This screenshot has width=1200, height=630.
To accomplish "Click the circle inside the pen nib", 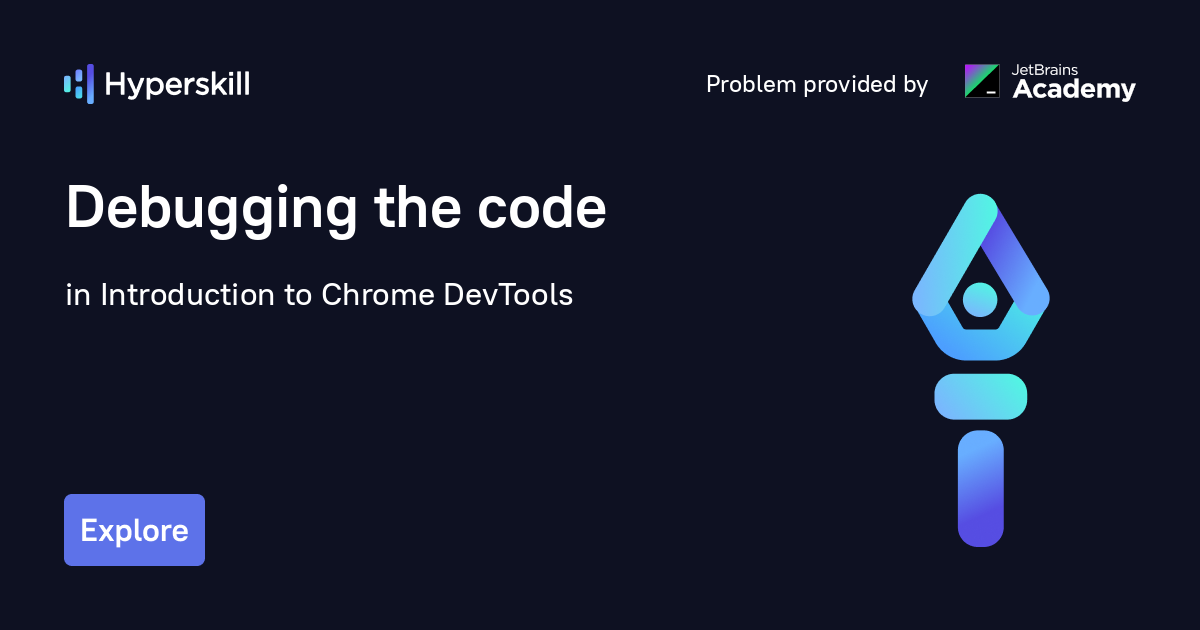I will tap(980, 298).
